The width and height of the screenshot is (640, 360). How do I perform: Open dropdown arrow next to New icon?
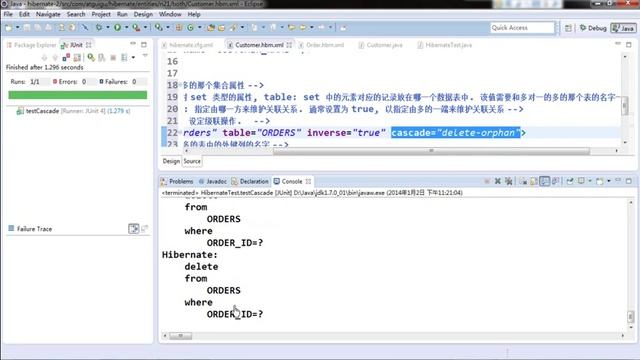[x=17, y=28]
